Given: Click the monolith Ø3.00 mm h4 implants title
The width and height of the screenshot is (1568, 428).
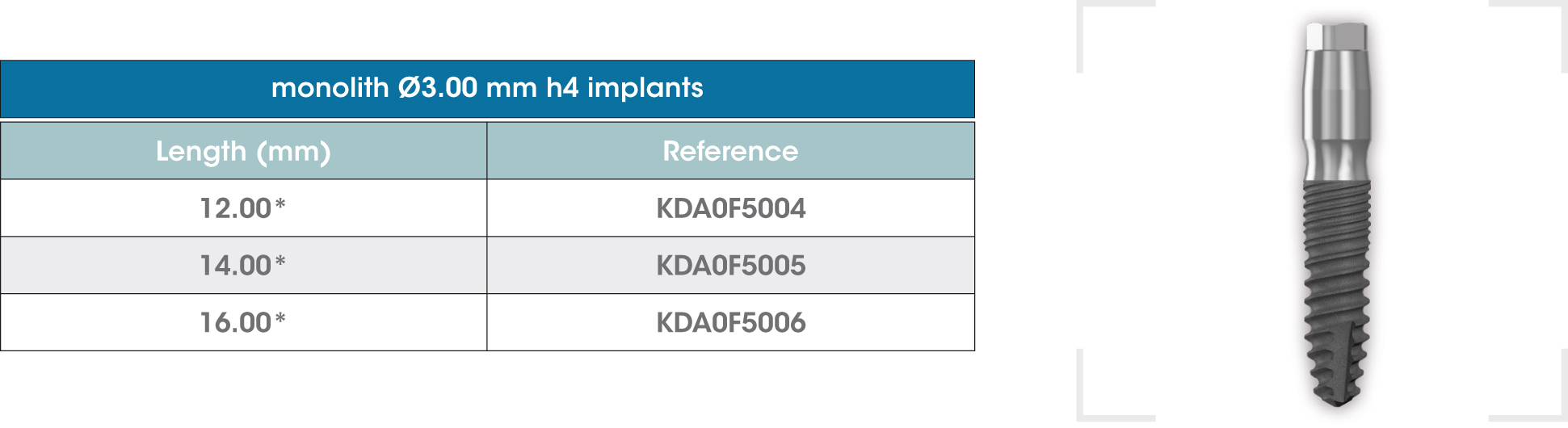Looking at the screenshot, I should point(487,88).
